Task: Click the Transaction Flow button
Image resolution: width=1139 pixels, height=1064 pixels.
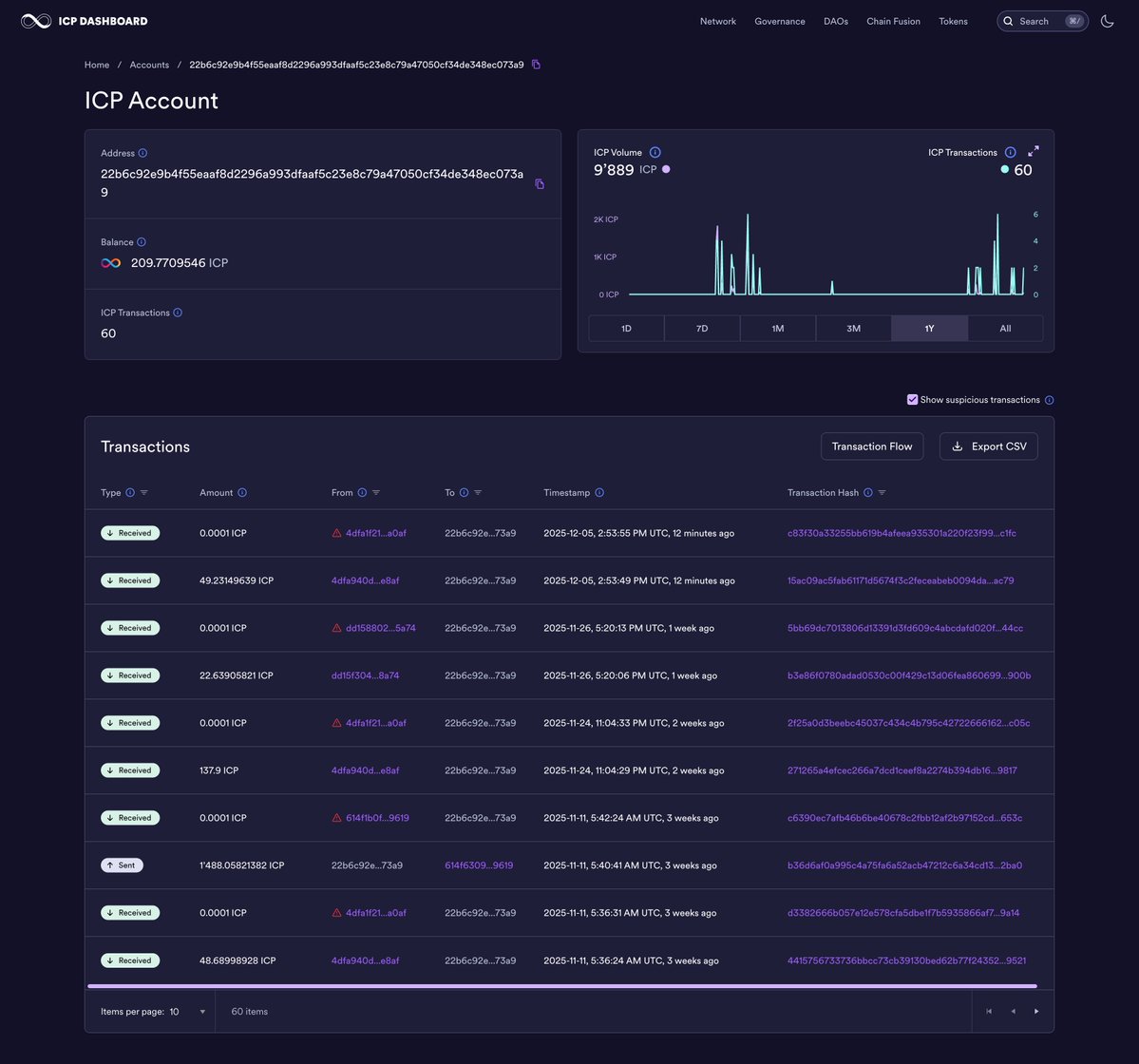Action: [871, 446]
